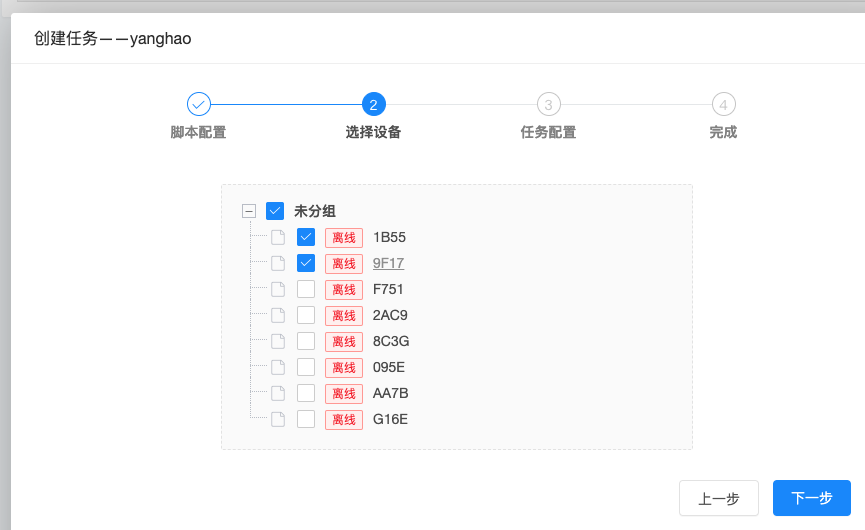Viewport: 865px width, 530px height.
Task: Click the 任务配置 step label
Action: (x=548, y=132)
